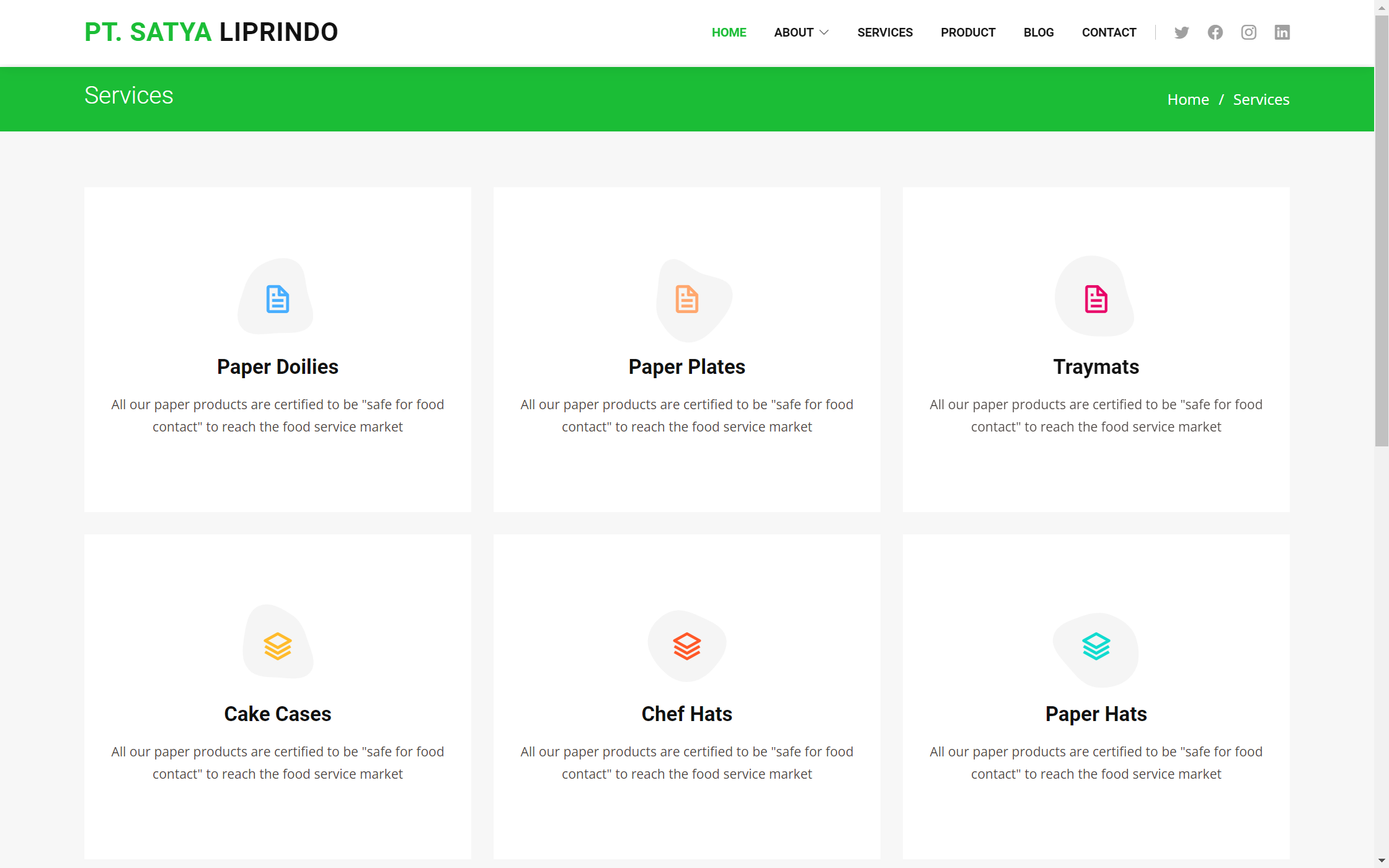Open the Blog navigation item

[x=1038, y=32]
